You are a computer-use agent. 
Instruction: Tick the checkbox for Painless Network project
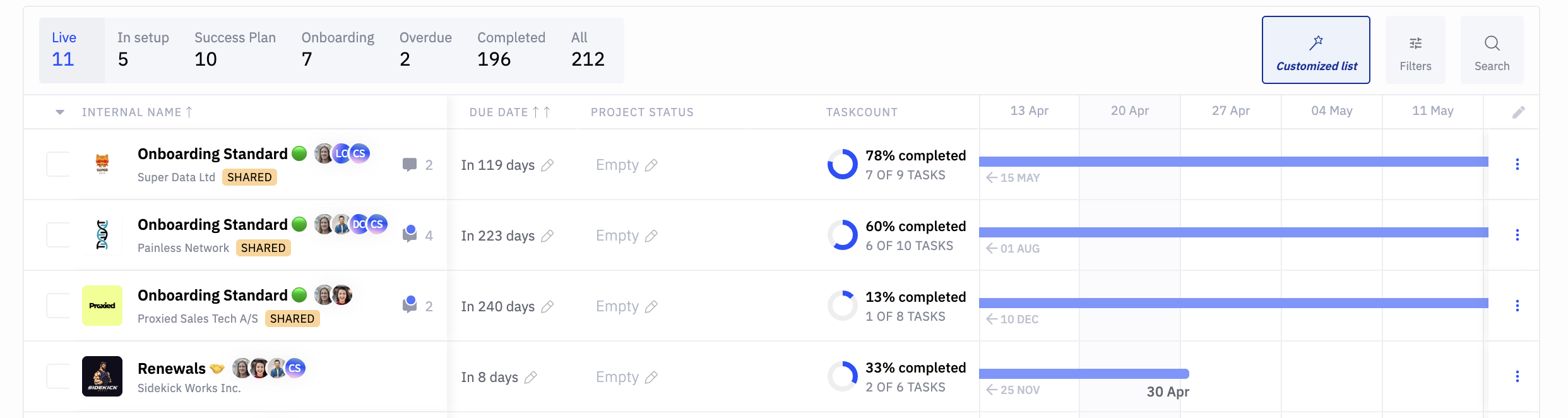click(57, 235)
